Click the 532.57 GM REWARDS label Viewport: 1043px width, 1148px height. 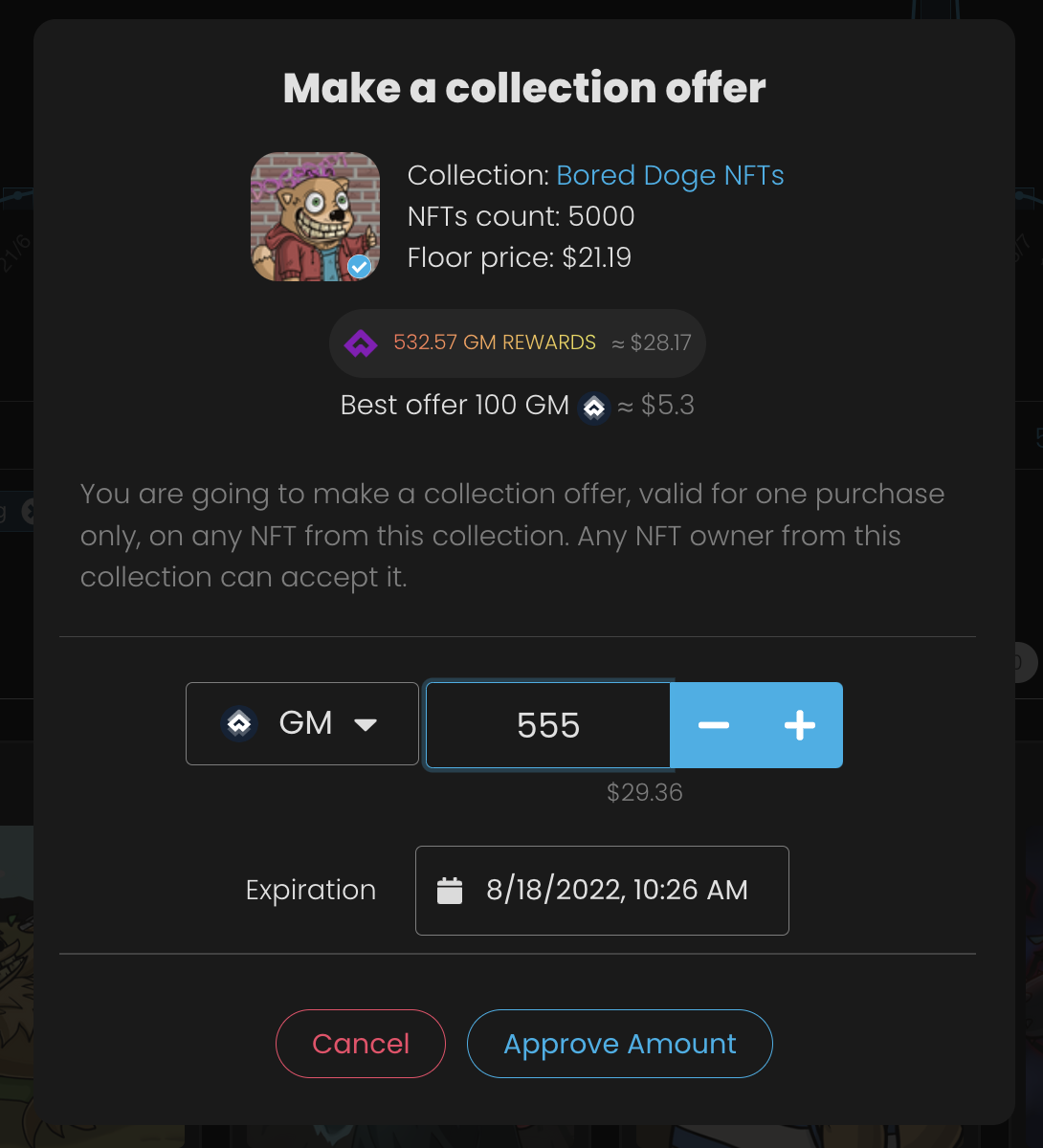(495, 343)
